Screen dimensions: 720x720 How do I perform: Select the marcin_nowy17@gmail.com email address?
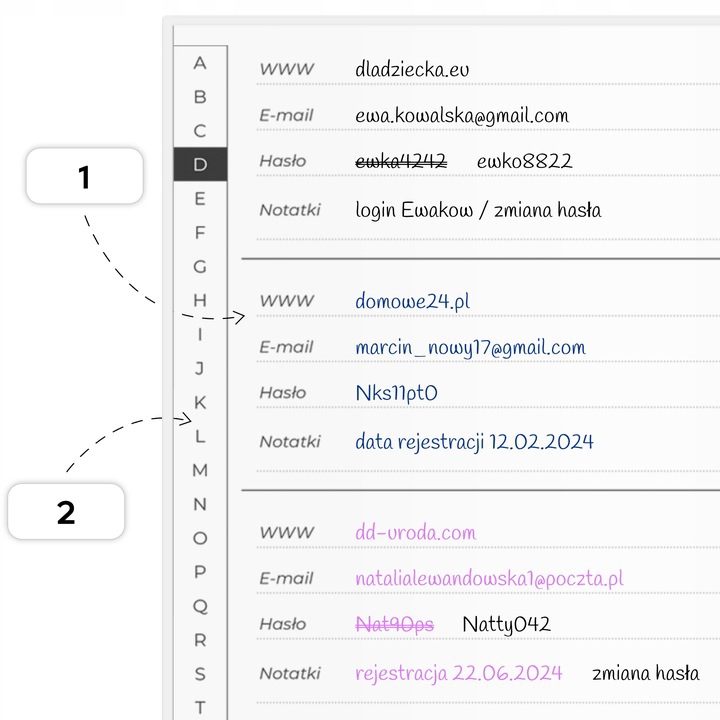[x=470, y=348]
